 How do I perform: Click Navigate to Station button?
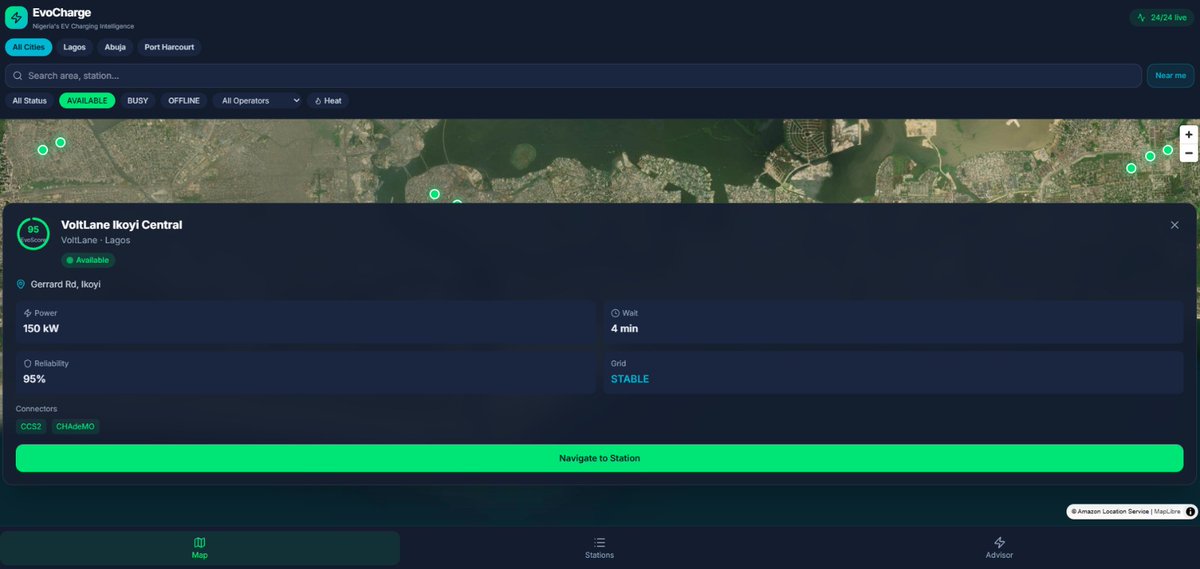[599, 458]
